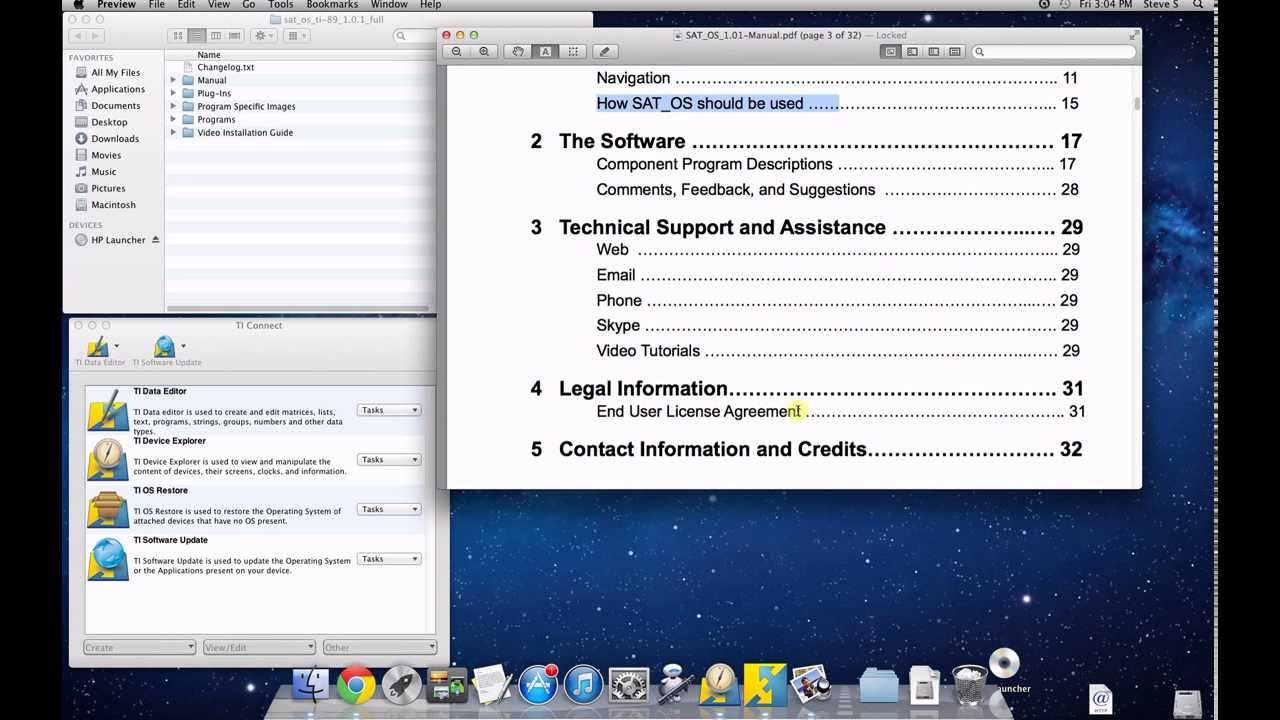Select the TI Device Explorer list icon
Viewport: 1280px width, 720px height.
point(107,460)
